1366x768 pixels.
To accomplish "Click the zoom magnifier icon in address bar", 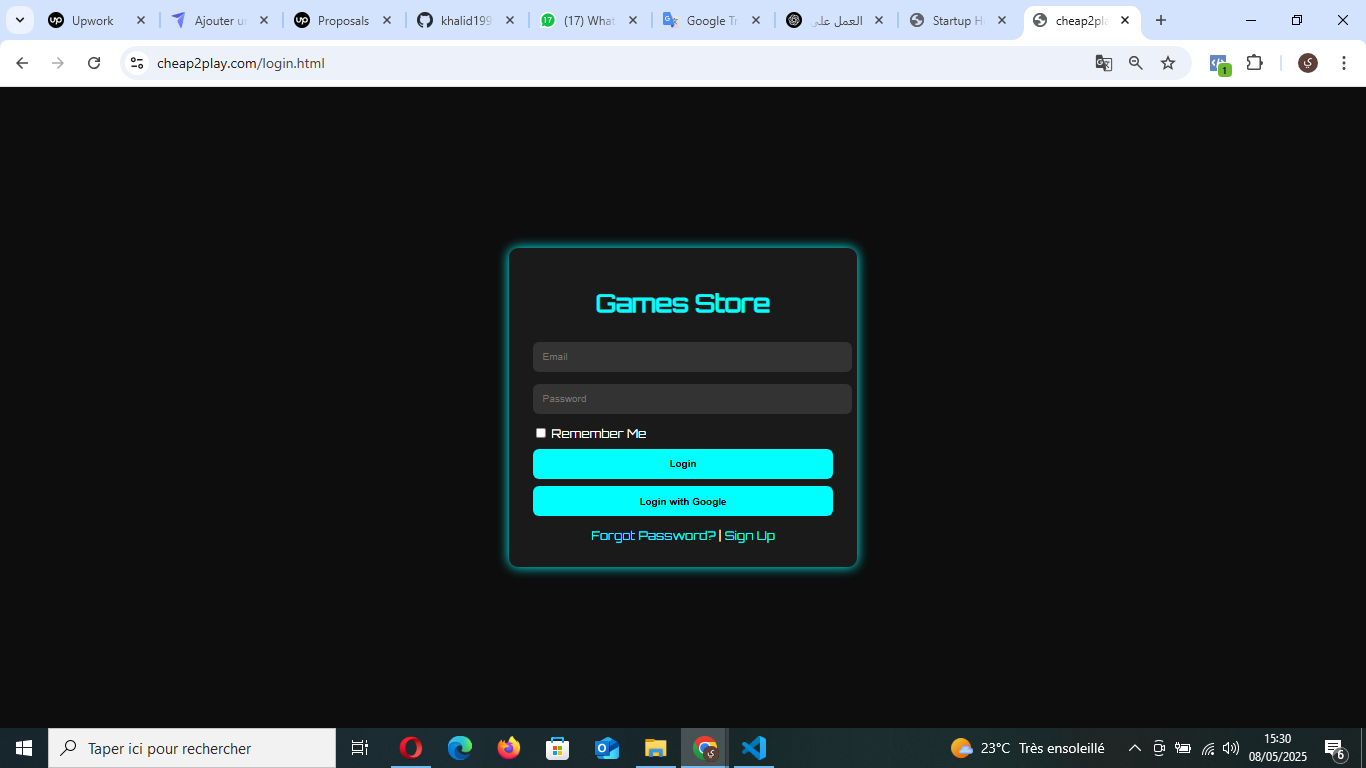I will point(1136,63).
